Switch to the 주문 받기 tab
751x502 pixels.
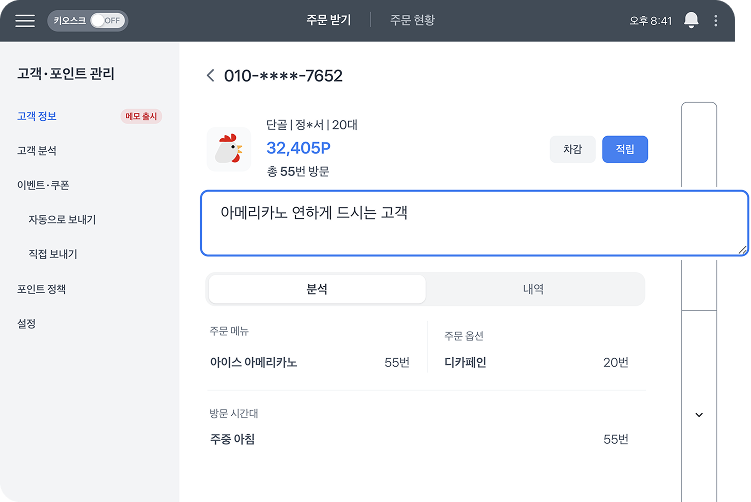tap(328, 20)
